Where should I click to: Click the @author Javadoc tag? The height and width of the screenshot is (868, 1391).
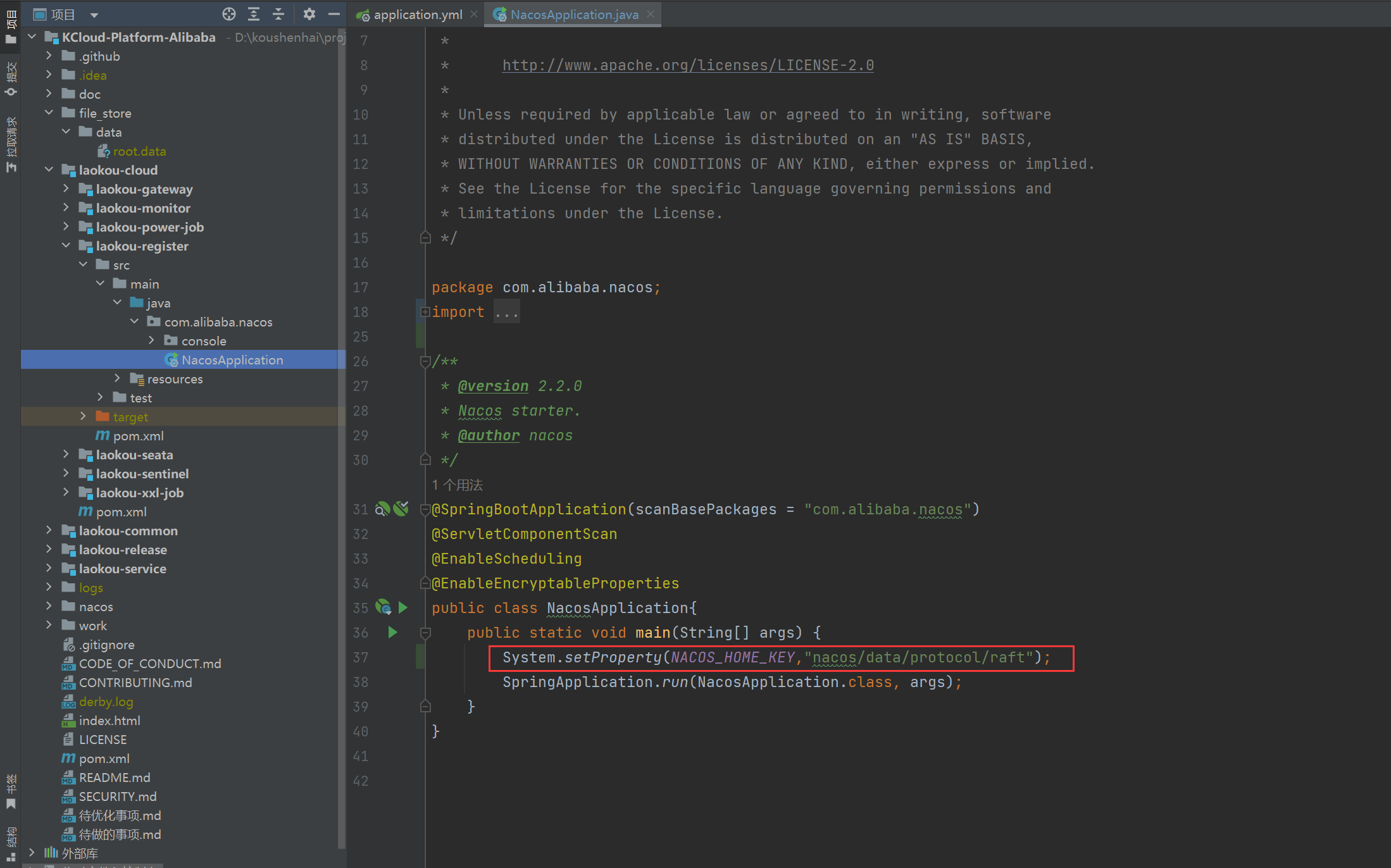coord(489,435)
